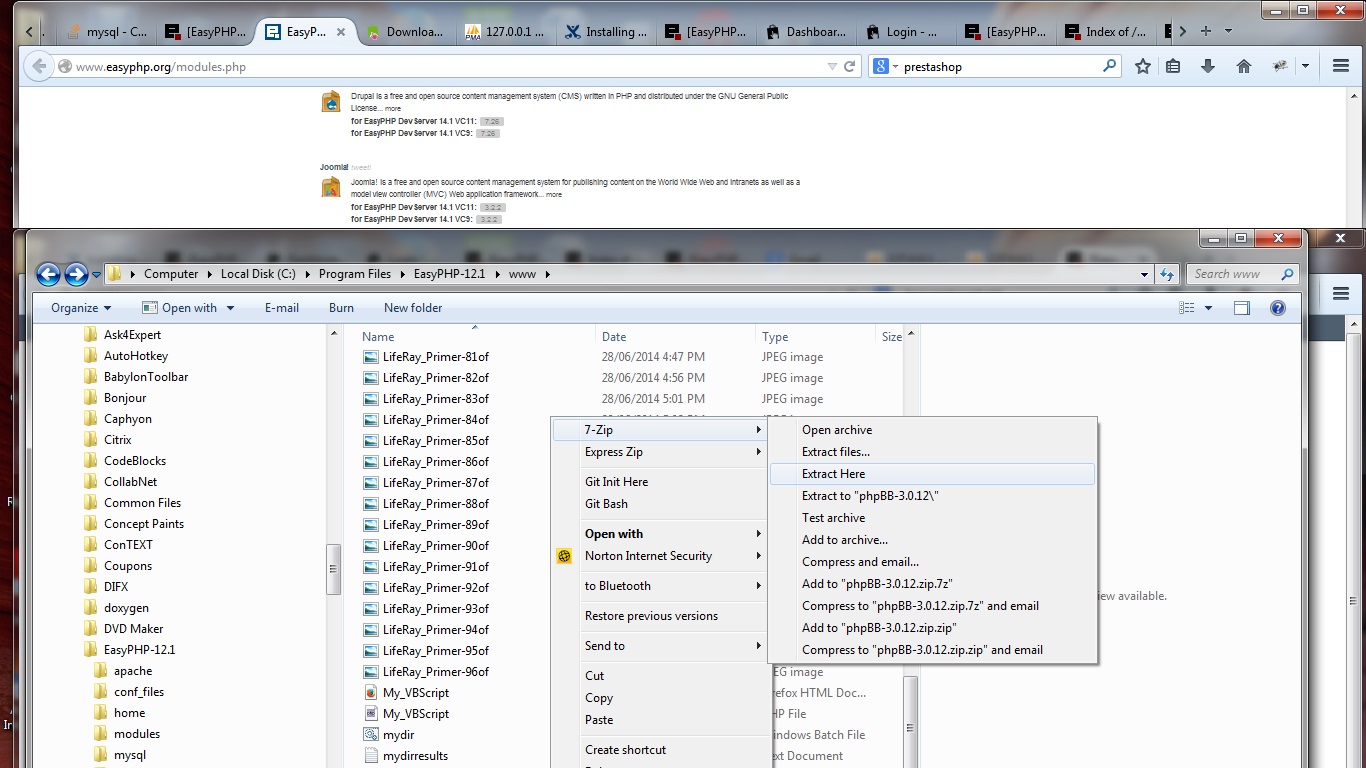The image size is (1366, 768).
Task: Open the apache subfolder in tree
Action: 132,671
